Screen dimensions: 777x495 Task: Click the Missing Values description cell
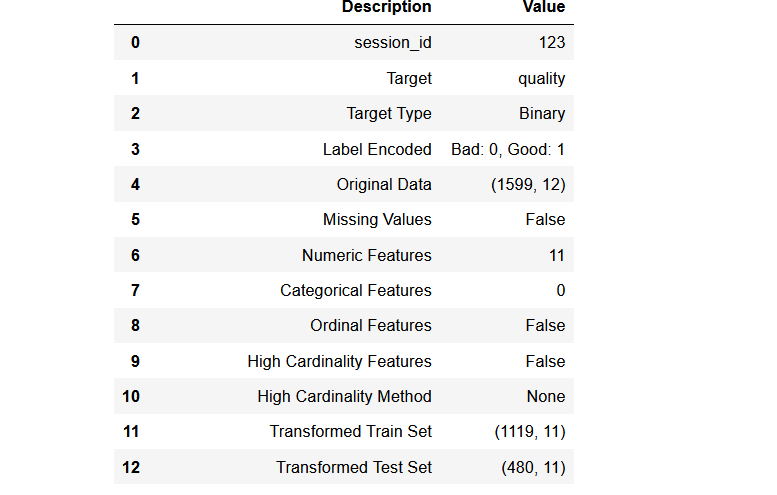pyautogui.click(x=377, y=220)
